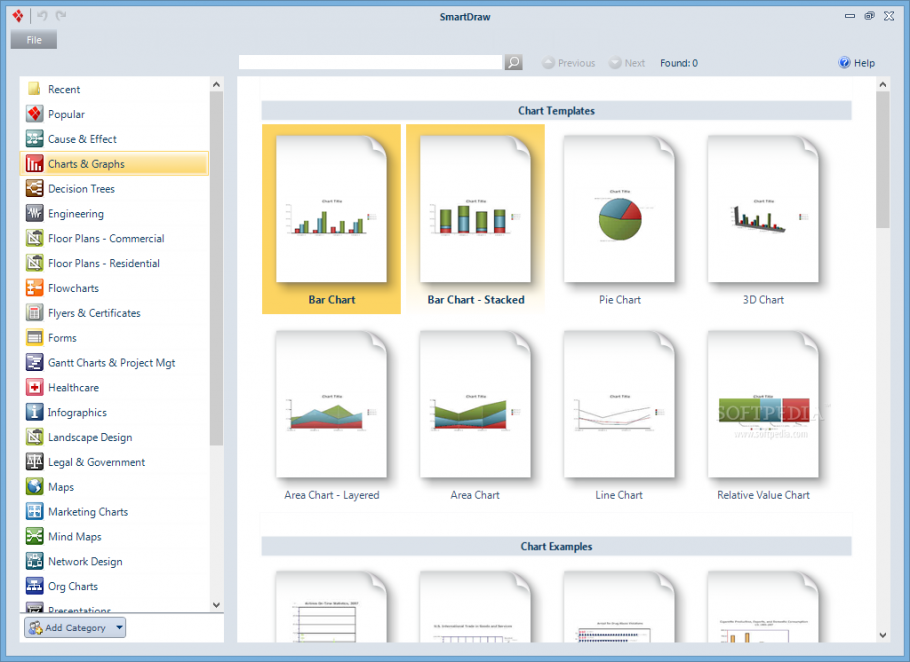Click the undo arrow in title bar
This screenshot has height=662, width=910.
[x=42, y=16]
